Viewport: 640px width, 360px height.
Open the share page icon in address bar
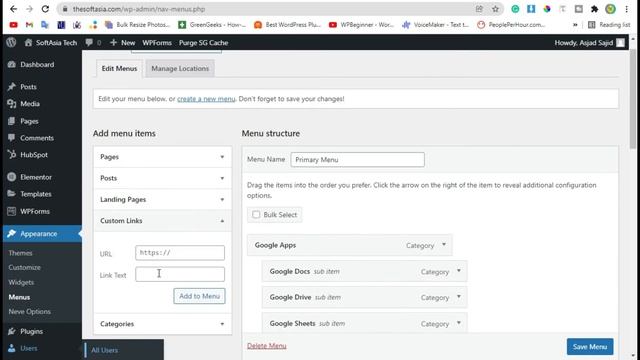[x=479, y=9]
